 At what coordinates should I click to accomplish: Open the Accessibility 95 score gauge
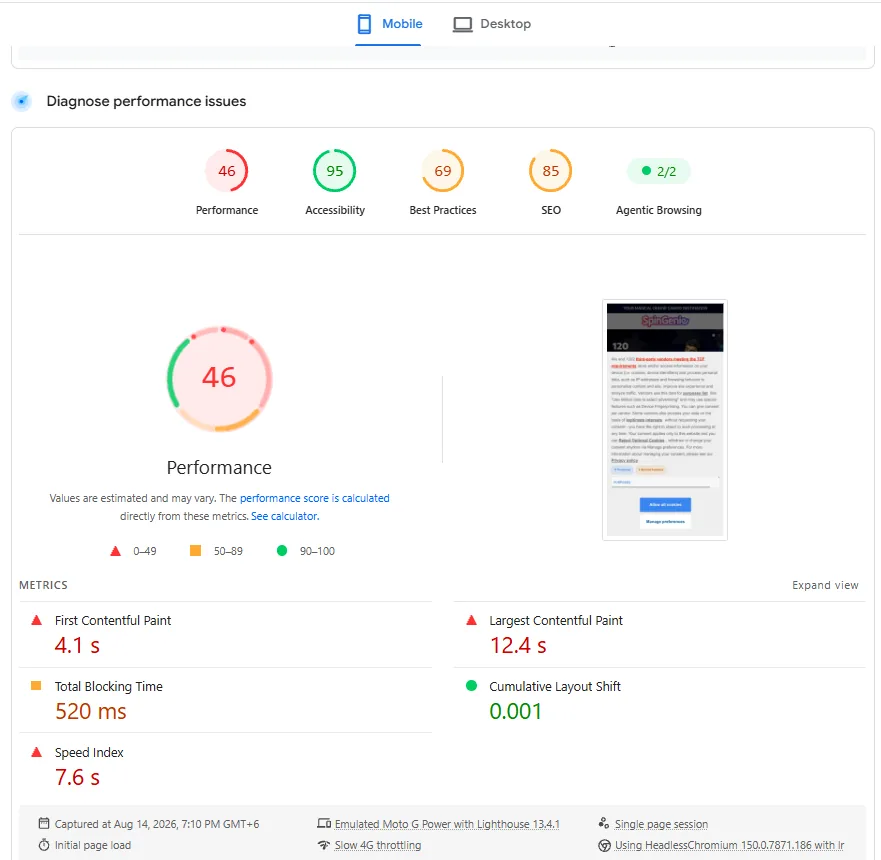(x=334, y=170)
